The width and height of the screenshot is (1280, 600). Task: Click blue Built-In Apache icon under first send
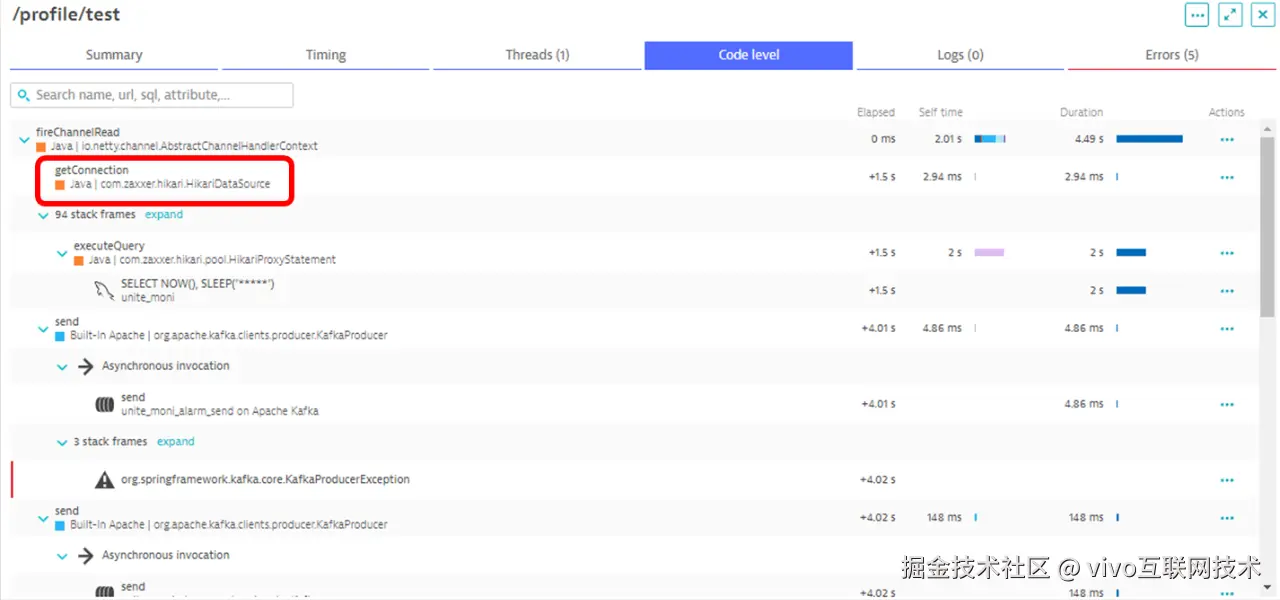(60, 336)
